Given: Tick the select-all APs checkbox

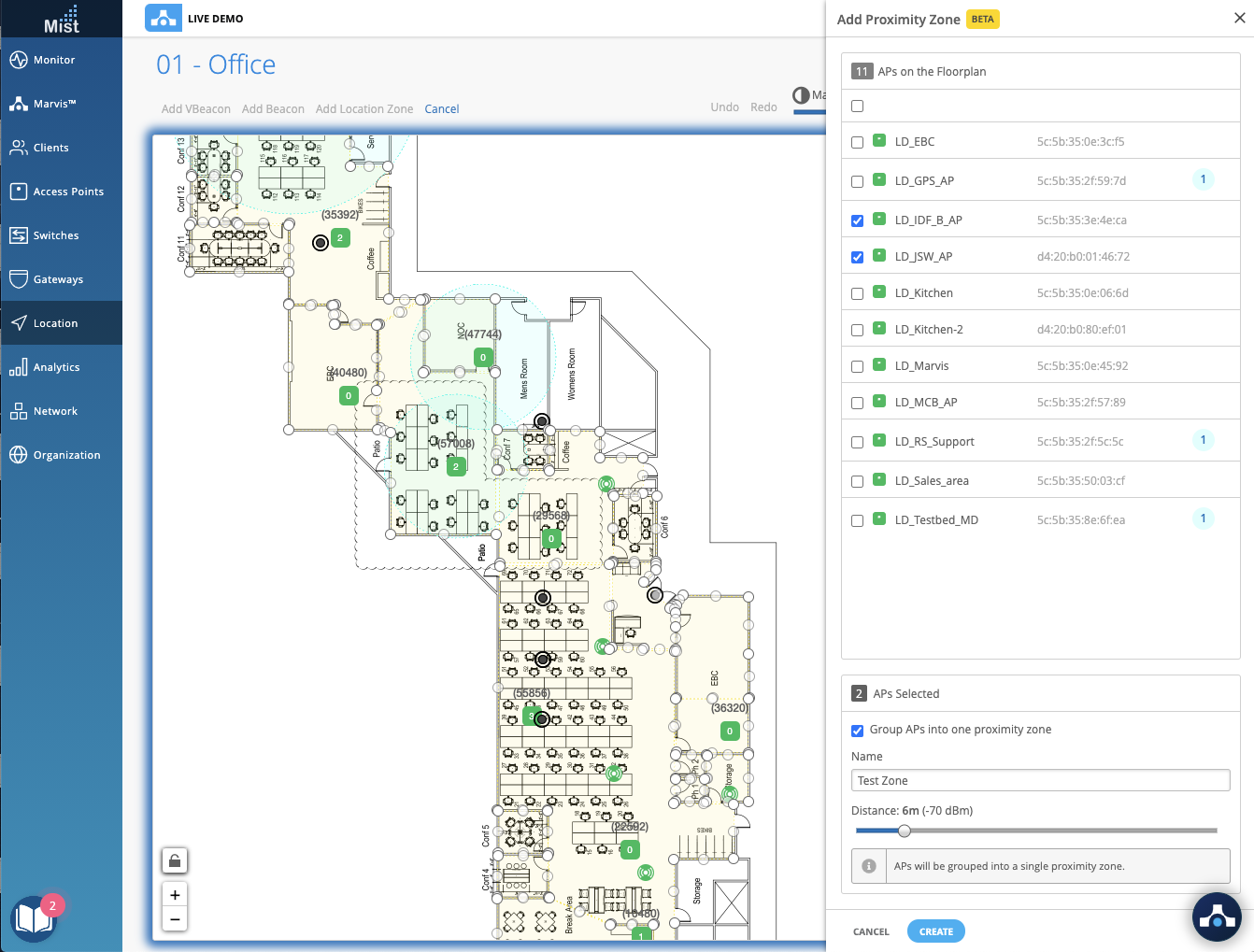Looking at the screenshot, I should click(x=857, y=107).
